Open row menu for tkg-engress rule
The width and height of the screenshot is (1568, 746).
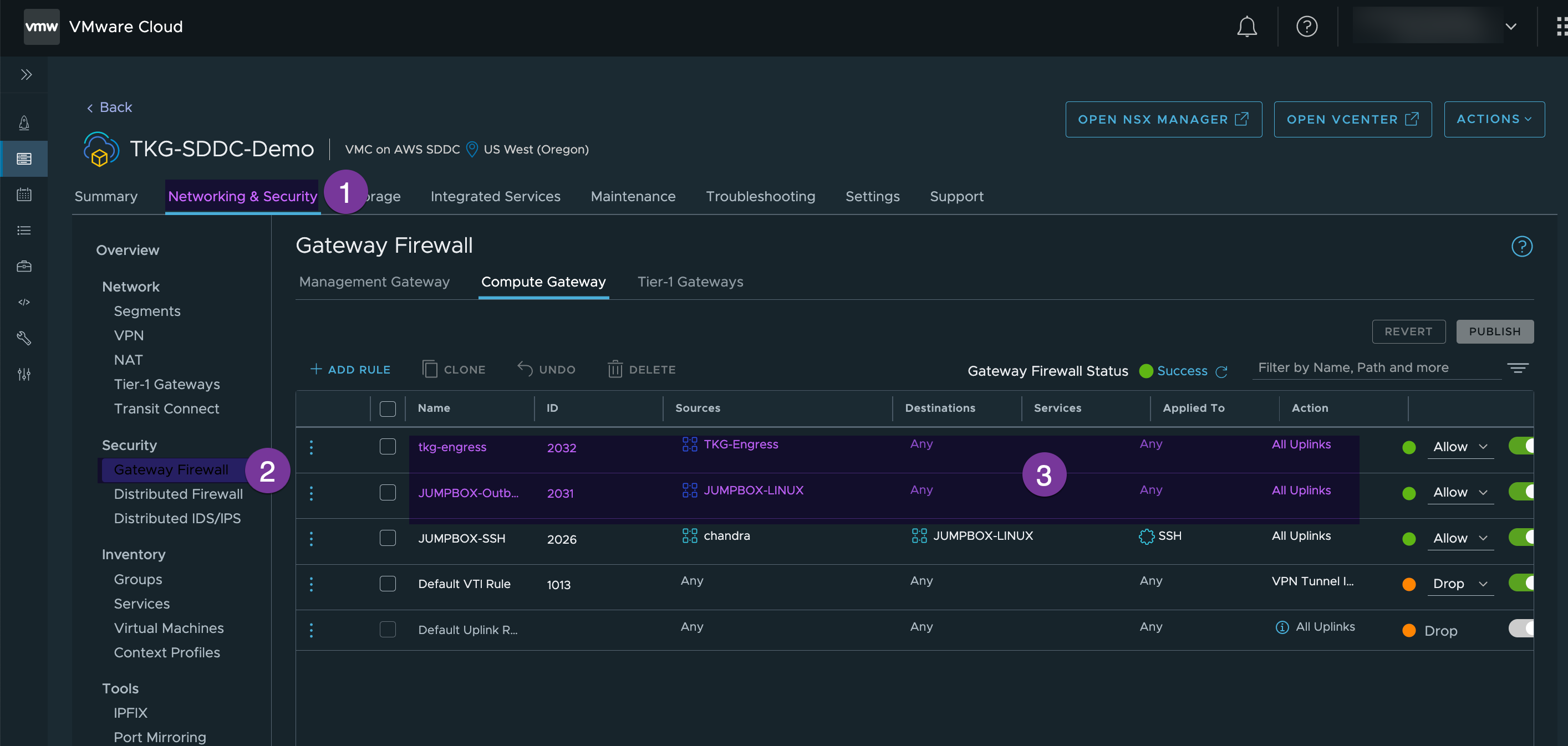[x=311, y=448]
